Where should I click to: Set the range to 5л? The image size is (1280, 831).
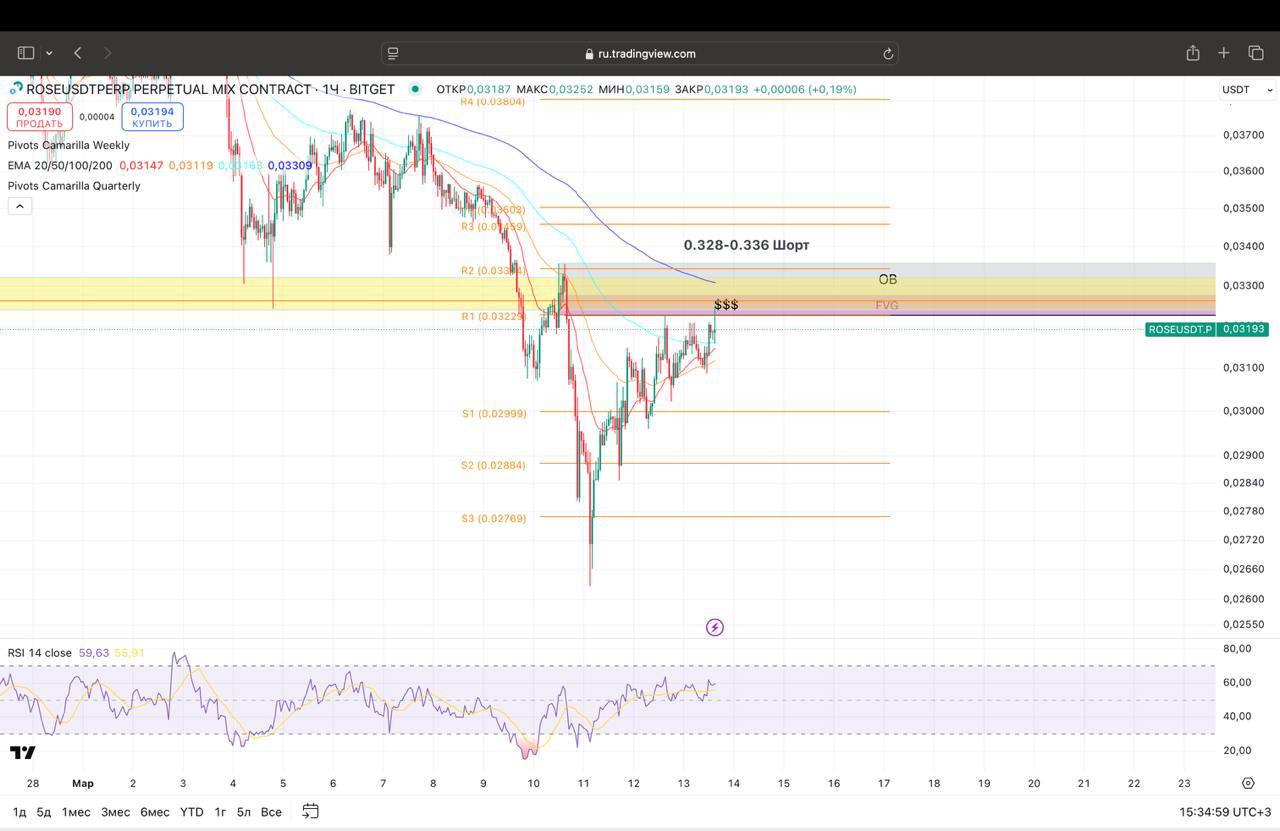pos(244,812)
